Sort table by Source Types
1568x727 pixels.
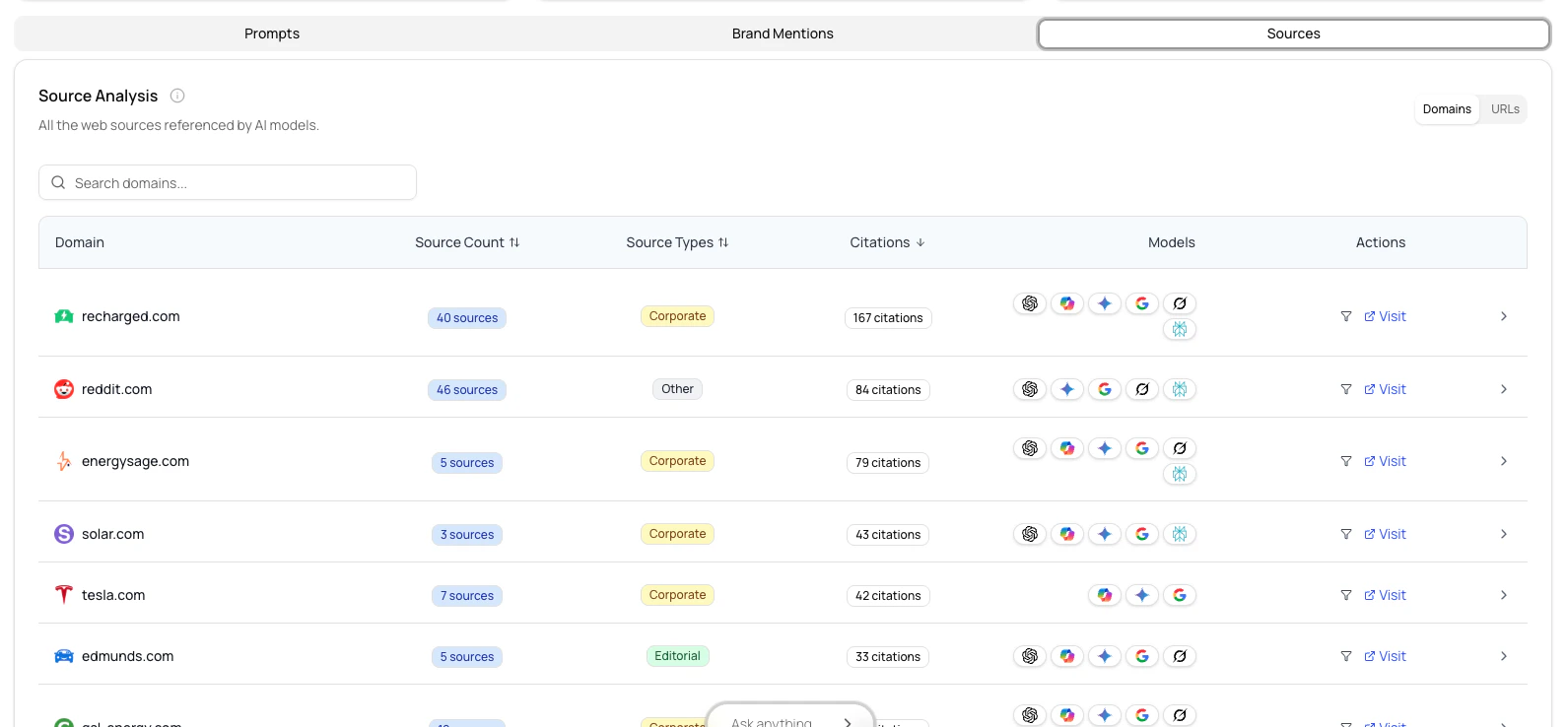point(677,242)
